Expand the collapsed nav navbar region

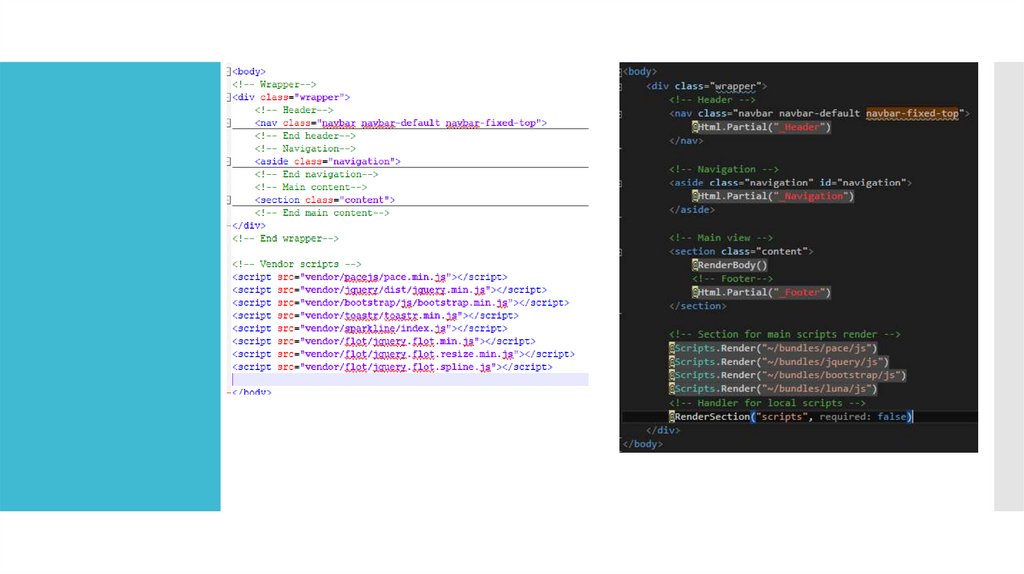(229, 123)
